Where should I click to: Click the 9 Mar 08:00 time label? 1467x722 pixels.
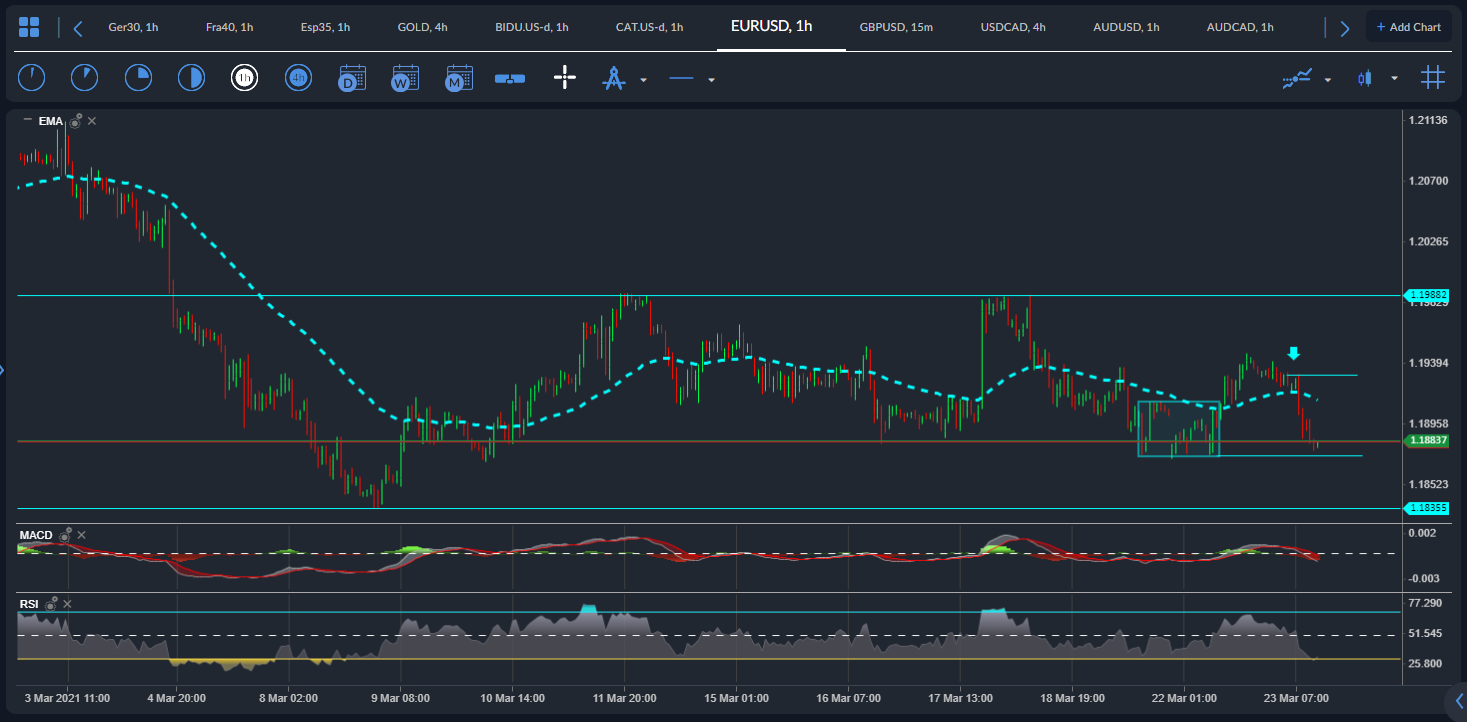tap(400, 697)
